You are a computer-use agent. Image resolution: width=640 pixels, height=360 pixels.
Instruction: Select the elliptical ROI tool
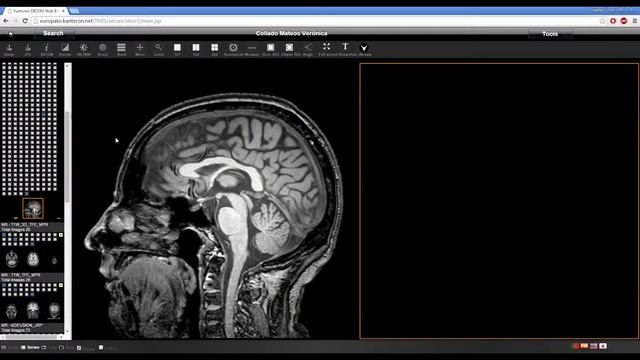pos(289,49)
